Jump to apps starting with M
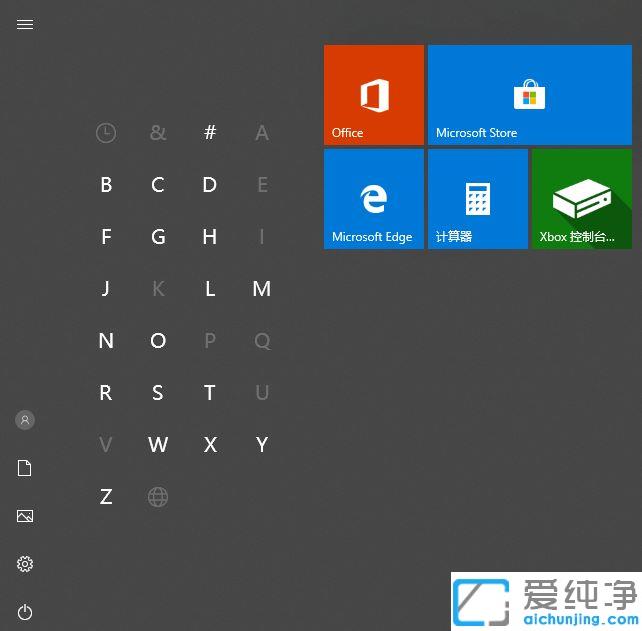The height and width of the screenshot is (631, 642). point(262,289)
